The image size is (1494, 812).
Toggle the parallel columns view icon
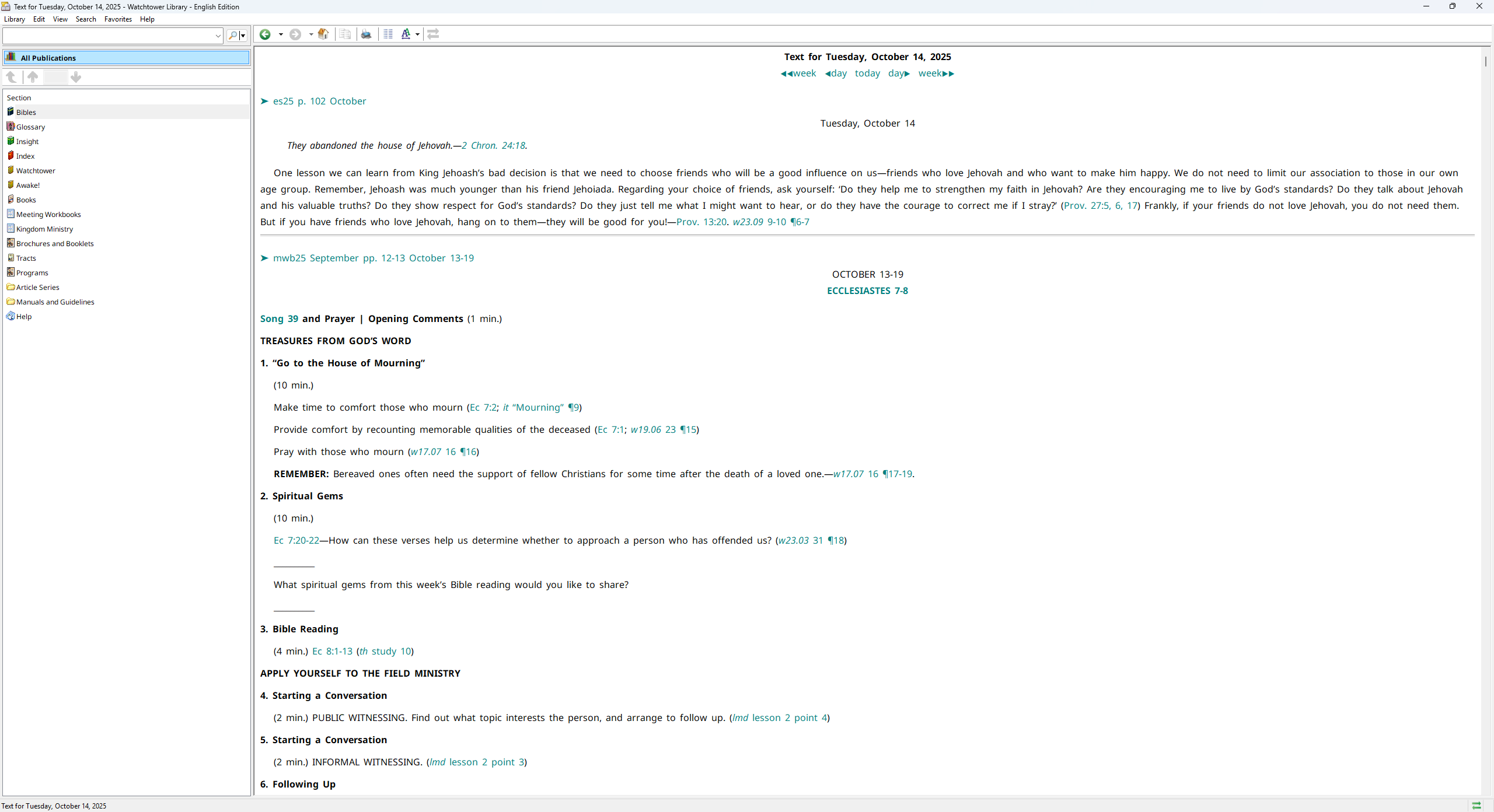(x=388, y=34)
